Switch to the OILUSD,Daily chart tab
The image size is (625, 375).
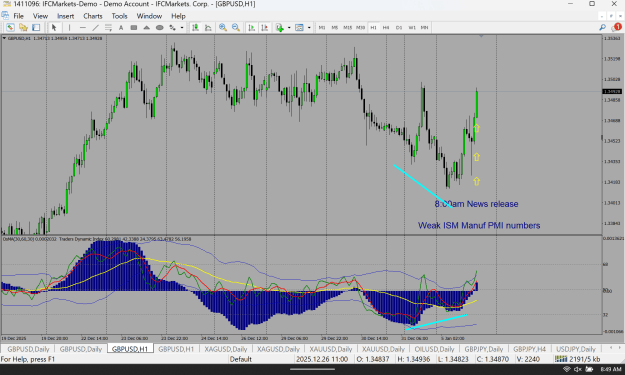(434, 349)
